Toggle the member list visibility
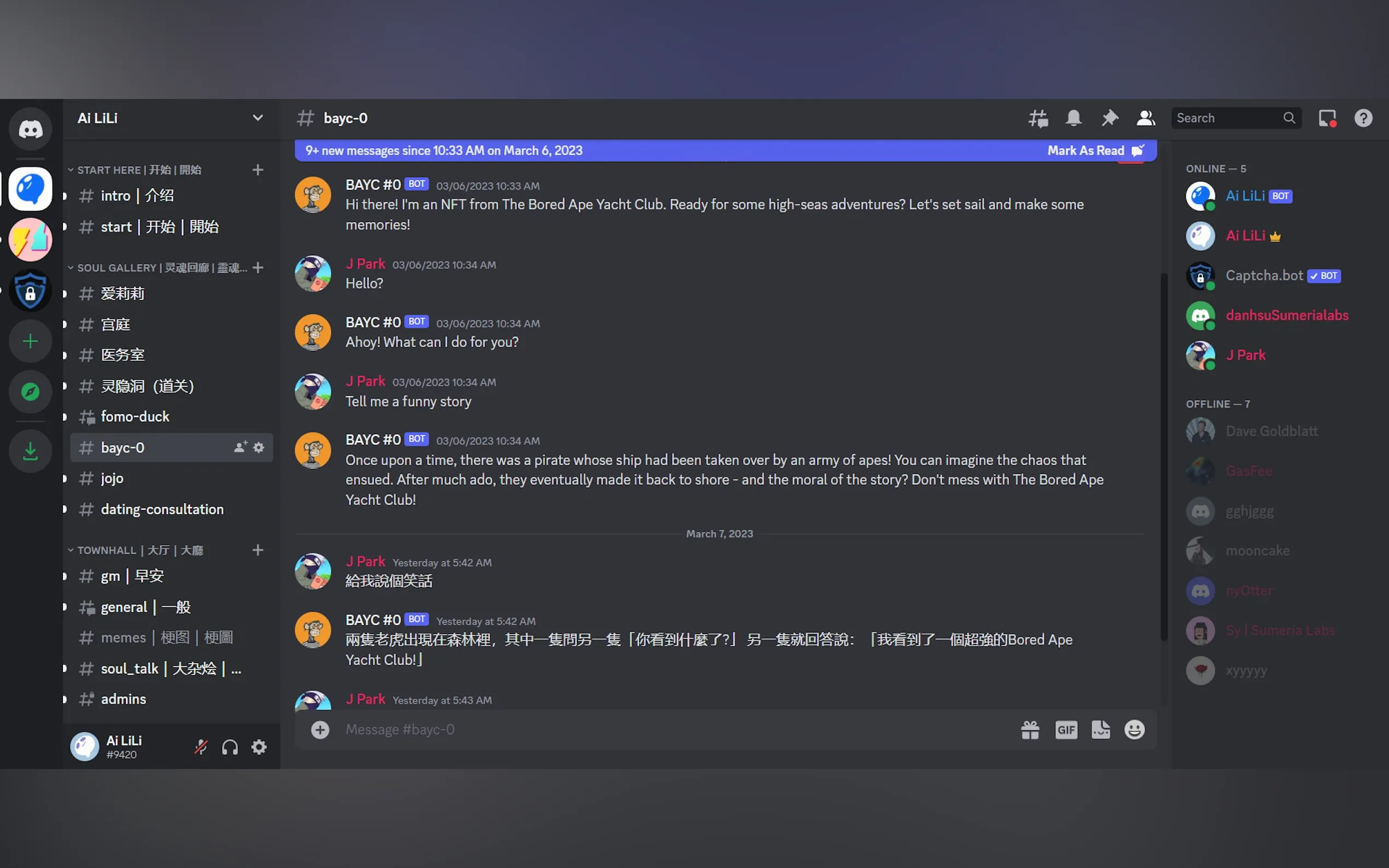The height and width of the screenshot is (868, 1389). [1146, 118]
